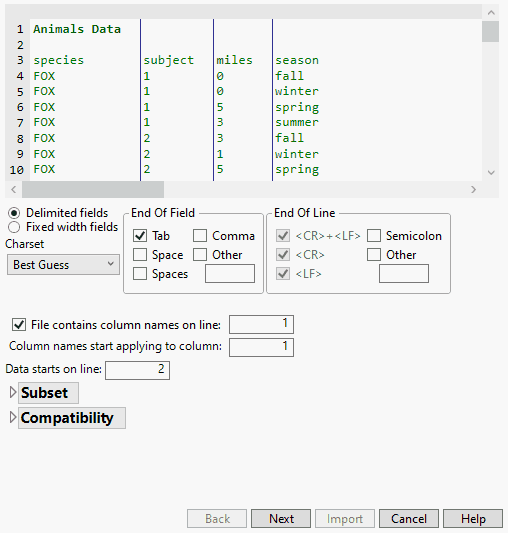Viewport: 508px width, 533px height.
Task: Enable Semicolon as end of line
Action: click(374, 236)
